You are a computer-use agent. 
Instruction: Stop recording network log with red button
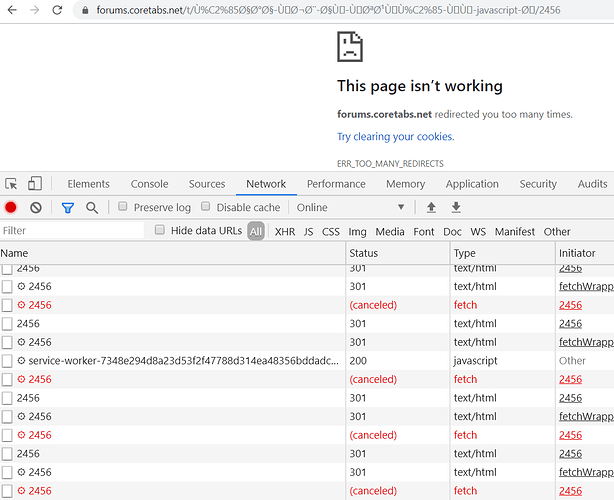[11, 207]
